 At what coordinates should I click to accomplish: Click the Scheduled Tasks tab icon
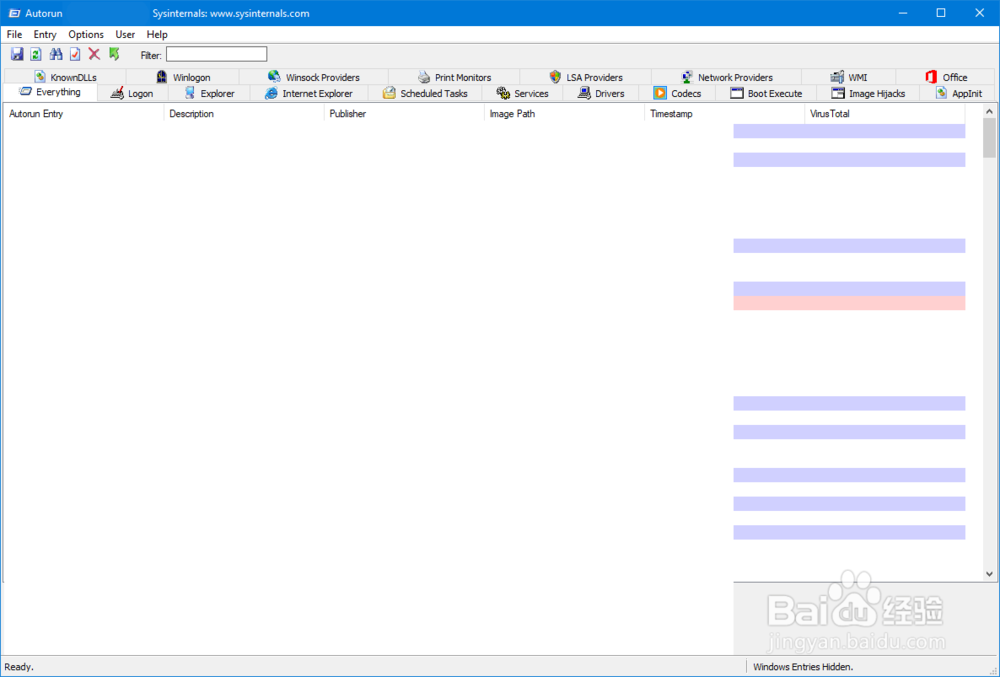tap(389, 93)
